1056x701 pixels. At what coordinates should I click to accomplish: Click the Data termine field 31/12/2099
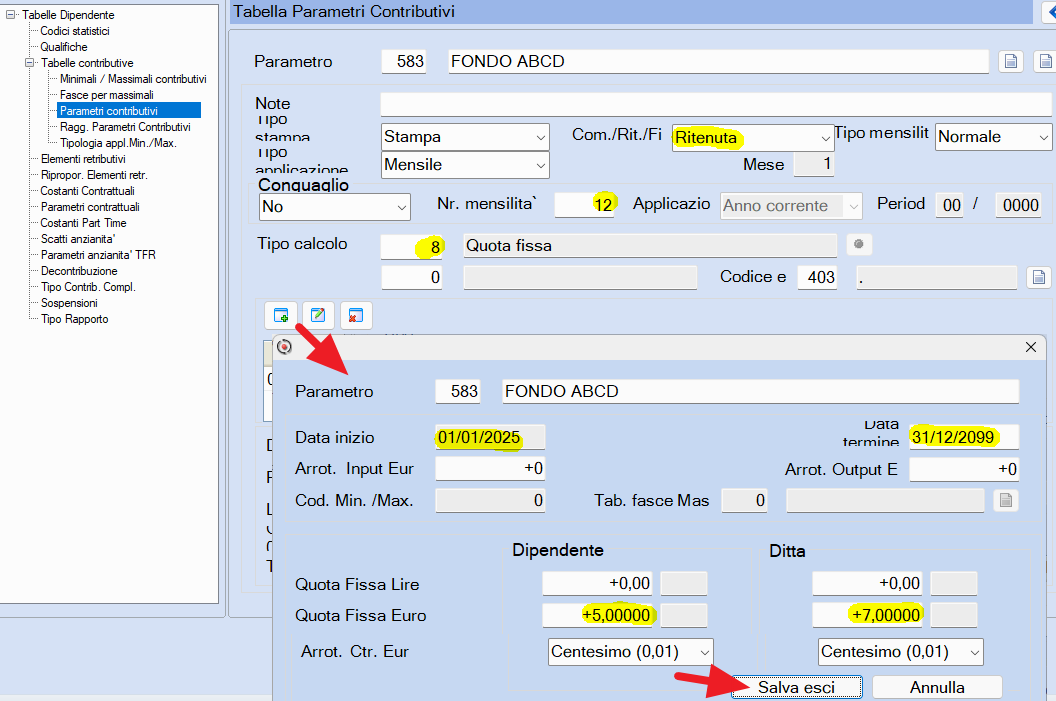pos(964,438)
